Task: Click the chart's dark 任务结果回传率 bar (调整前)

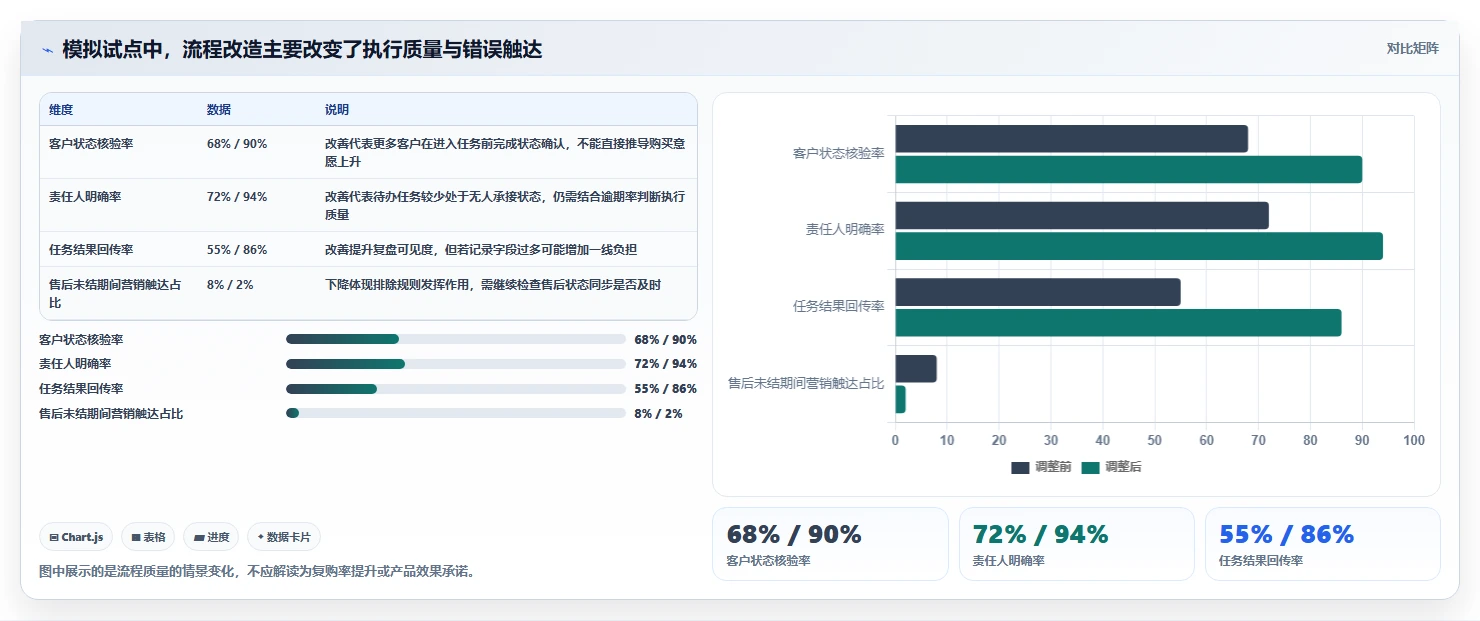Action: coord(1038,292)
